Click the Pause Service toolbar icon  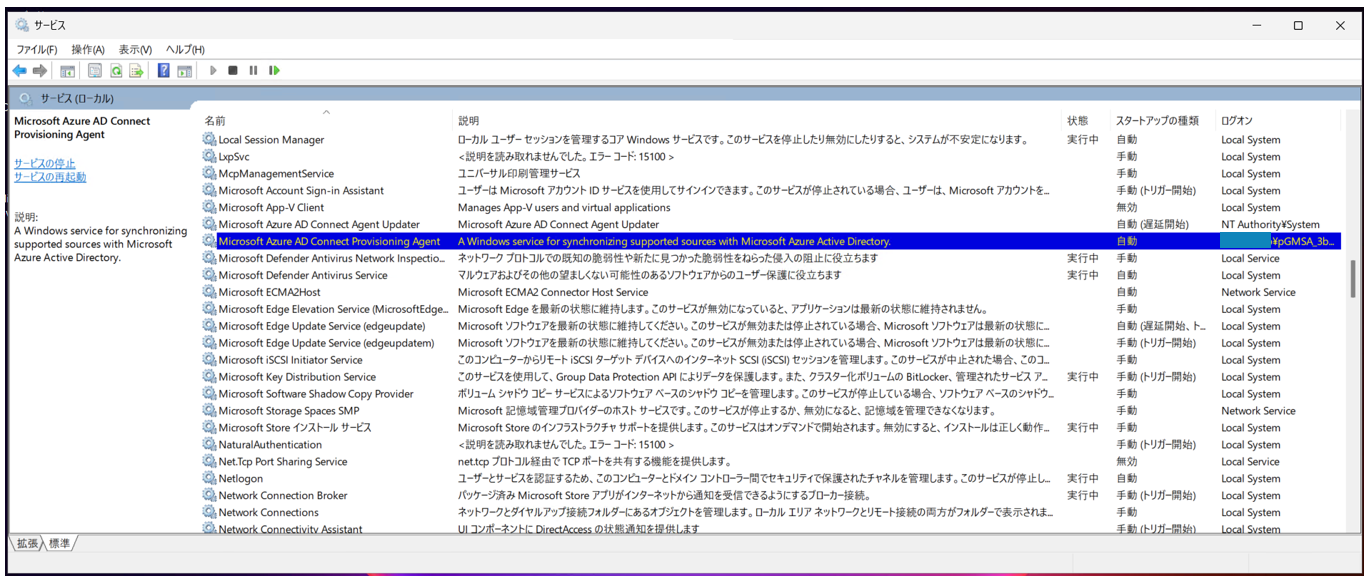click(253, 71)
